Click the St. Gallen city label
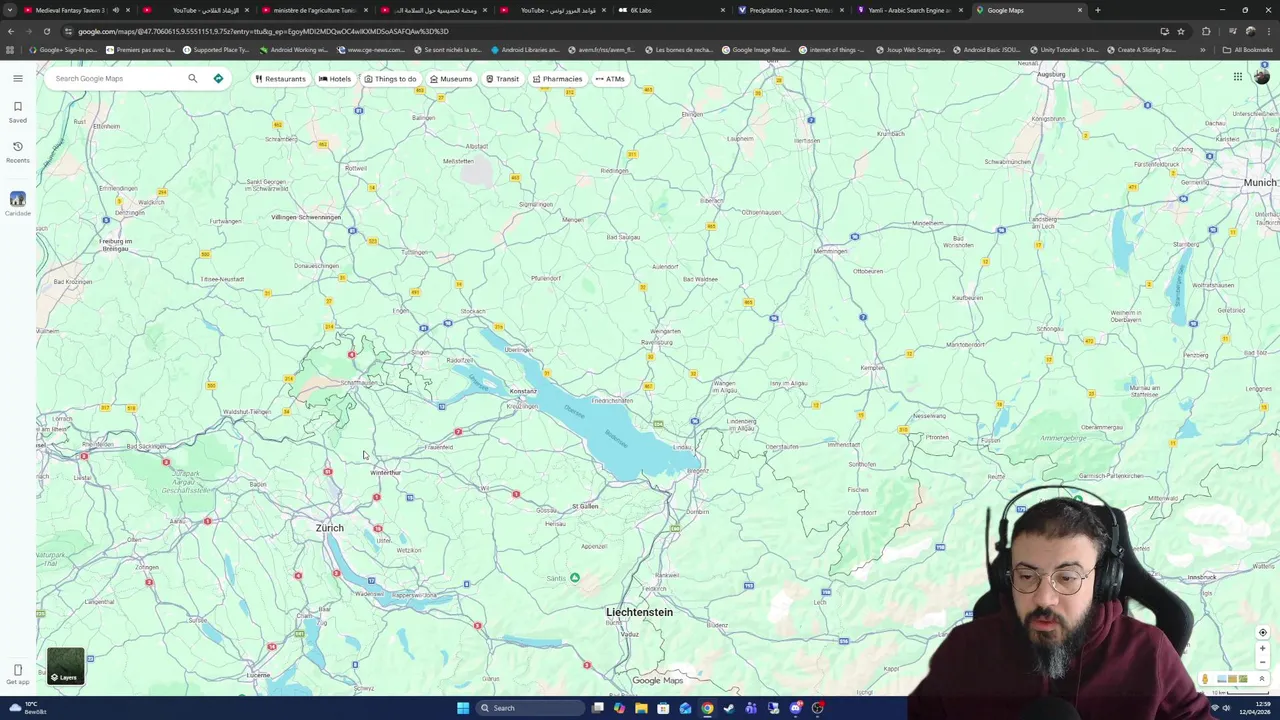Viewport: 1280px width, 720px height. click(x=585, y=506)
